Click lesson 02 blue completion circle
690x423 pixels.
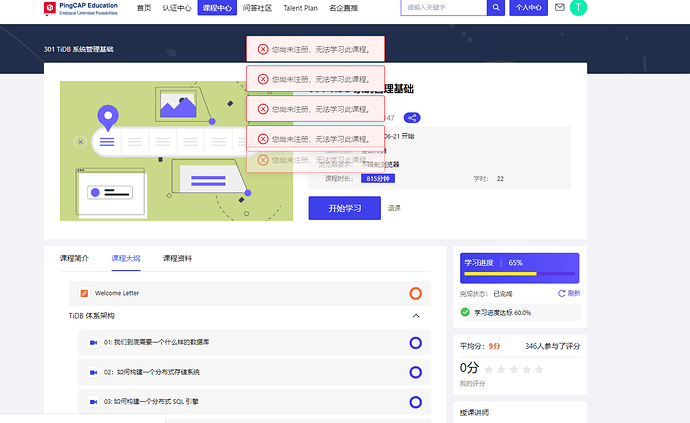coord(415,372)
